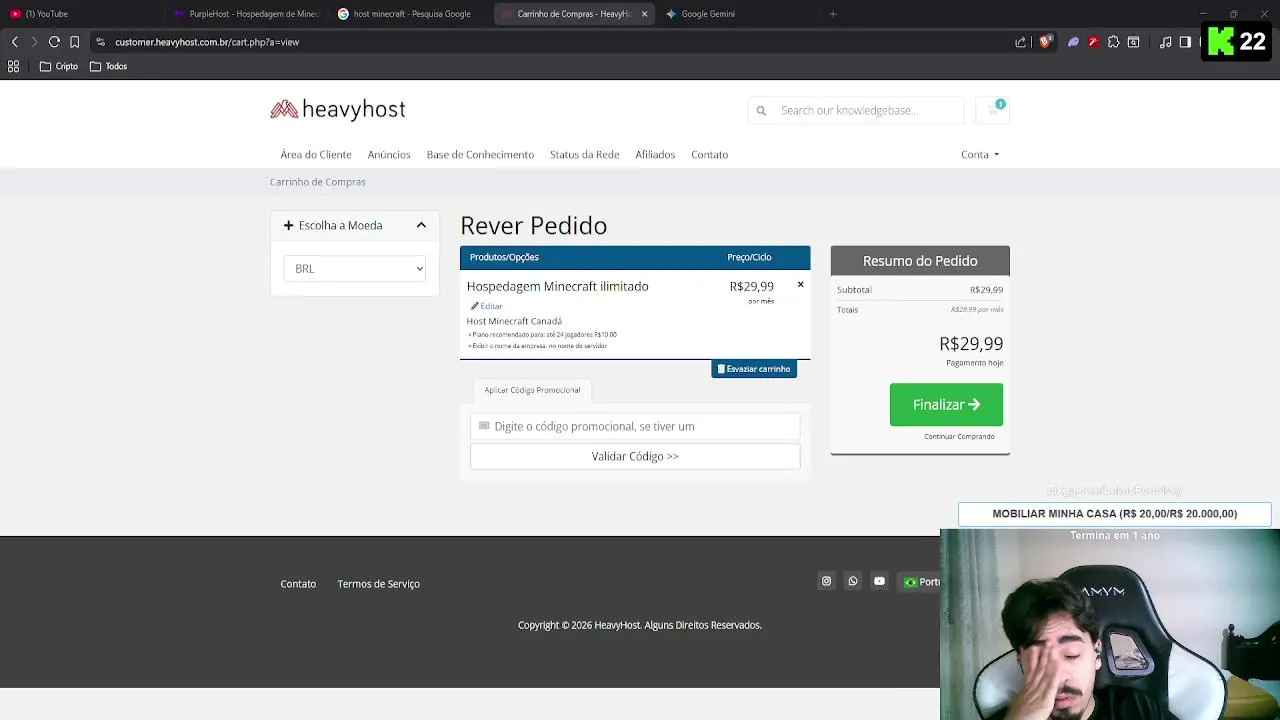
Task: Open the BRL currency dropdown
Action: [355, 268]
